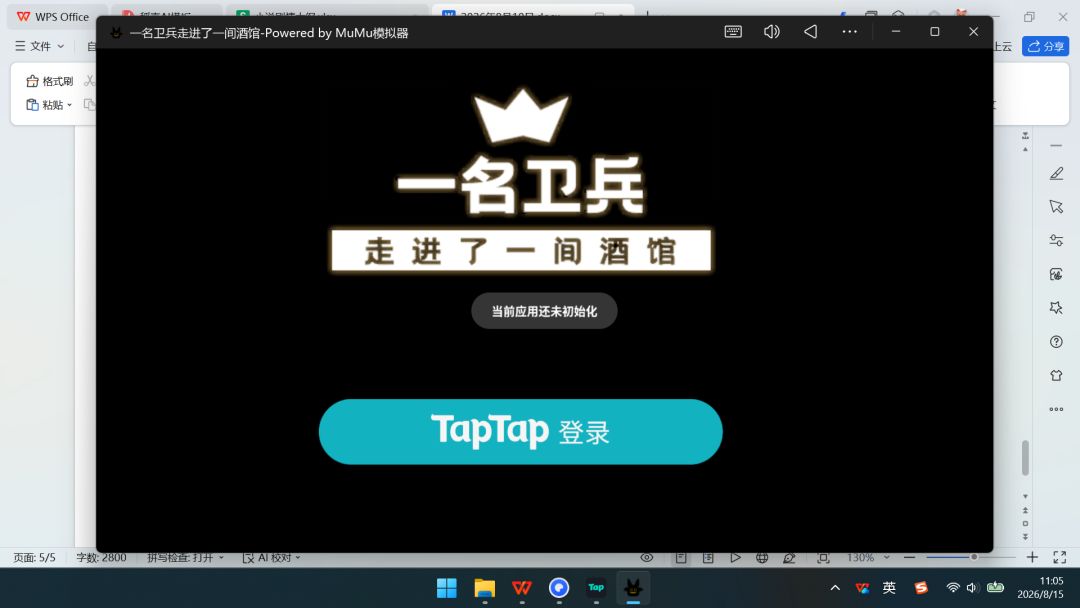Open the MuMu keyboard mapping icon
The image size is (1080, 608).
click(733, 32)
